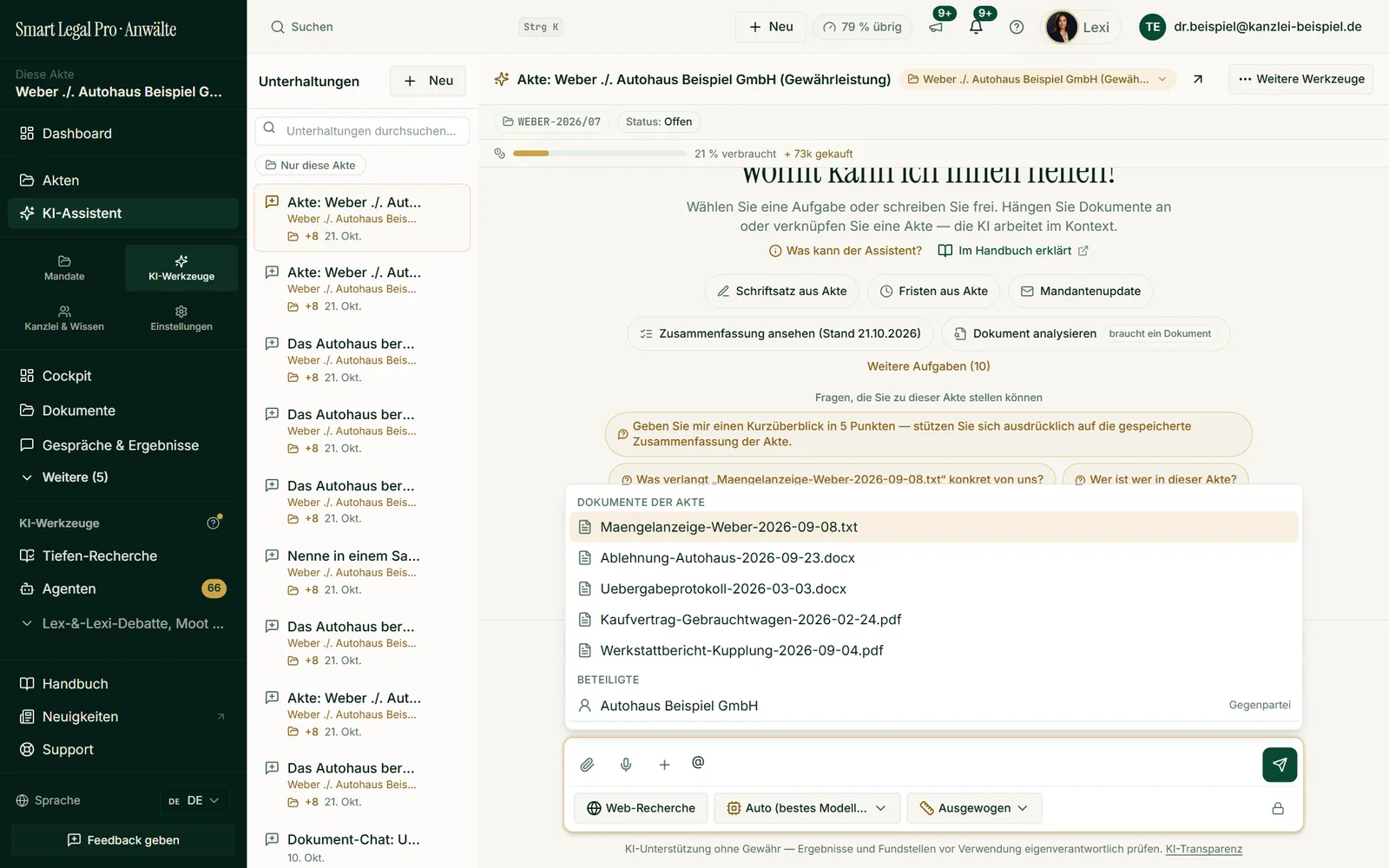Click the help question mark icon
Viewport: 1389px width, 868px height.
point(1017,27)
